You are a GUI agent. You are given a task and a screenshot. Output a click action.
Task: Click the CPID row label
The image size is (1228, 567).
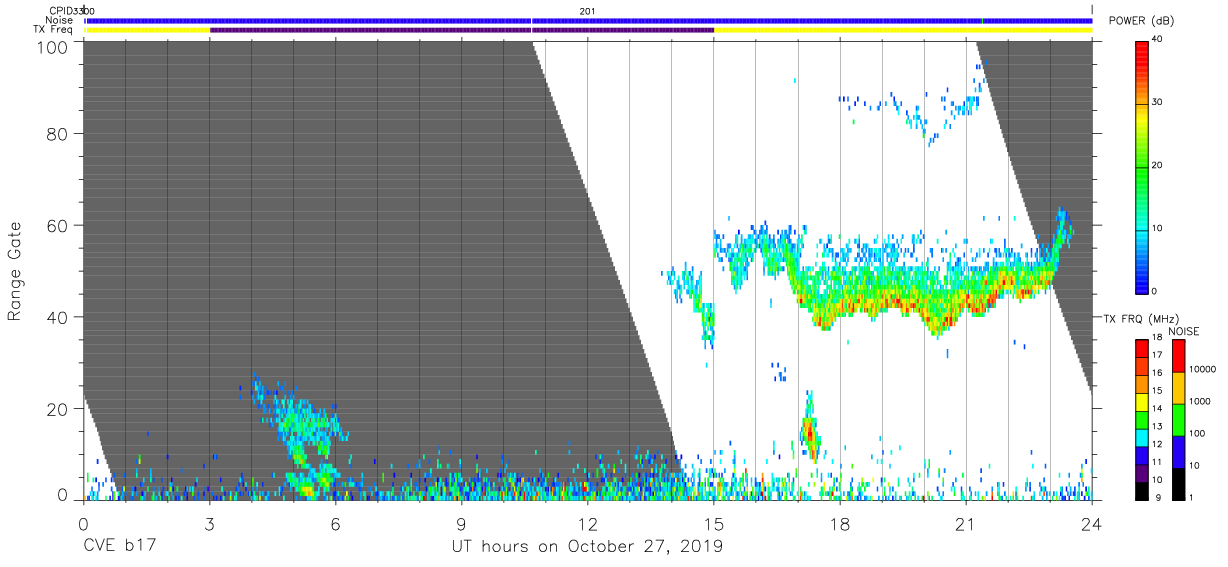63,11
